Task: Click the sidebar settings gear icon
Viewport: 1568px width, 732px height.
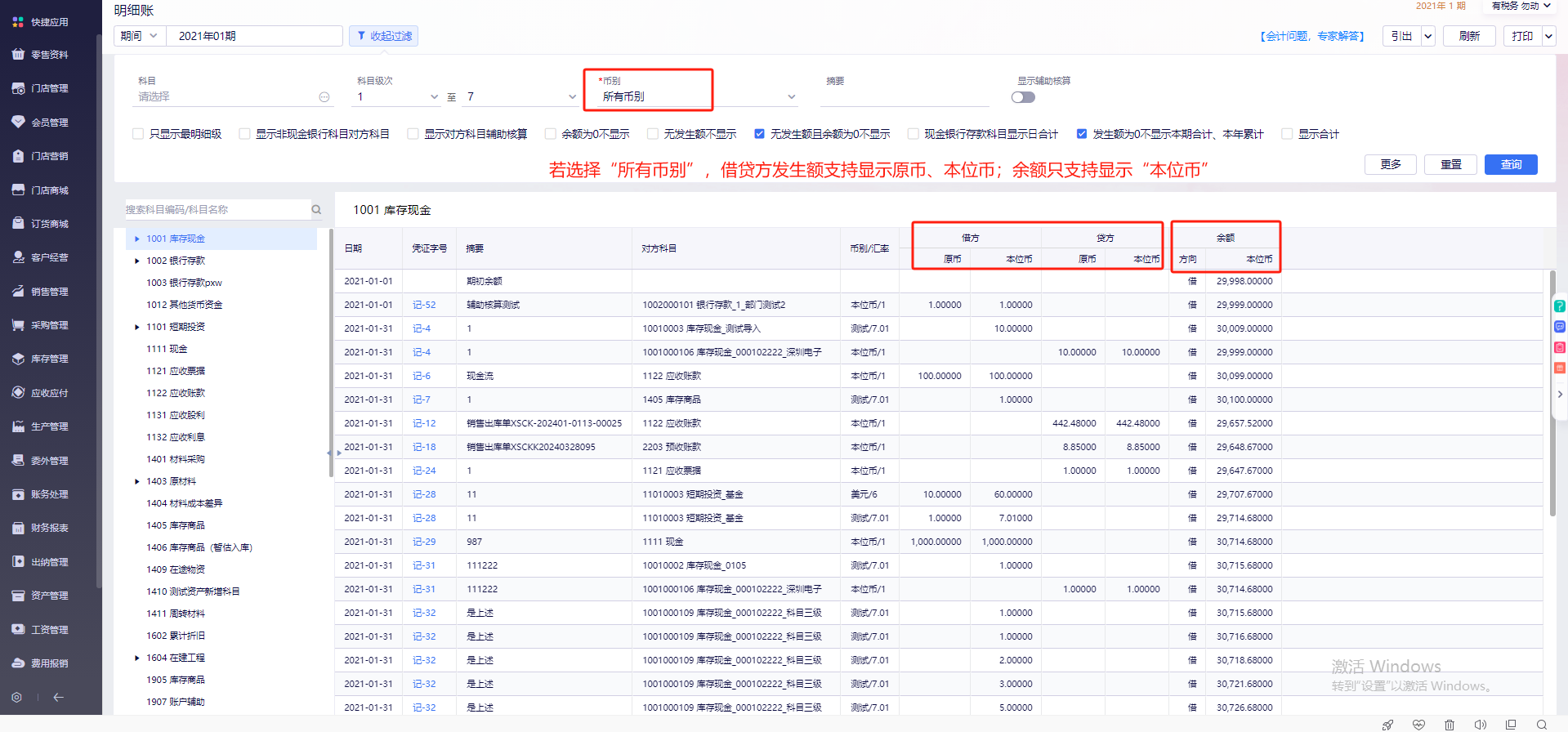Action: point(16,697)
